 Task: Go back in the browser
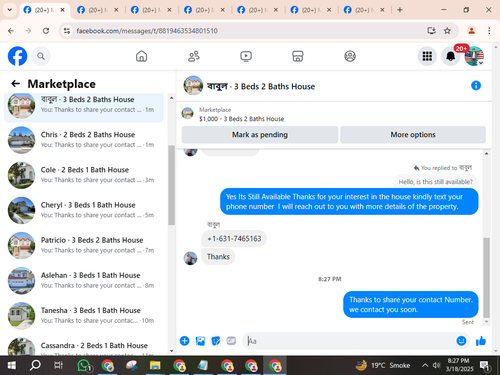11,31
